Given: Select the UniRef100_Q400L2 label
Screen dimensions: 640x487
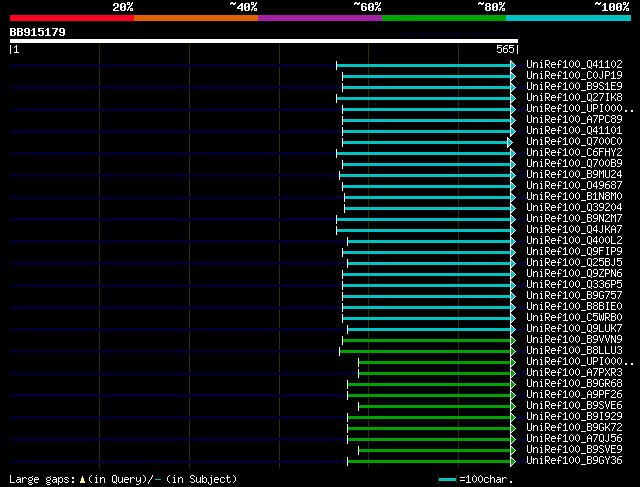Looking at the screenshot, I should click(x=574, y=241).
